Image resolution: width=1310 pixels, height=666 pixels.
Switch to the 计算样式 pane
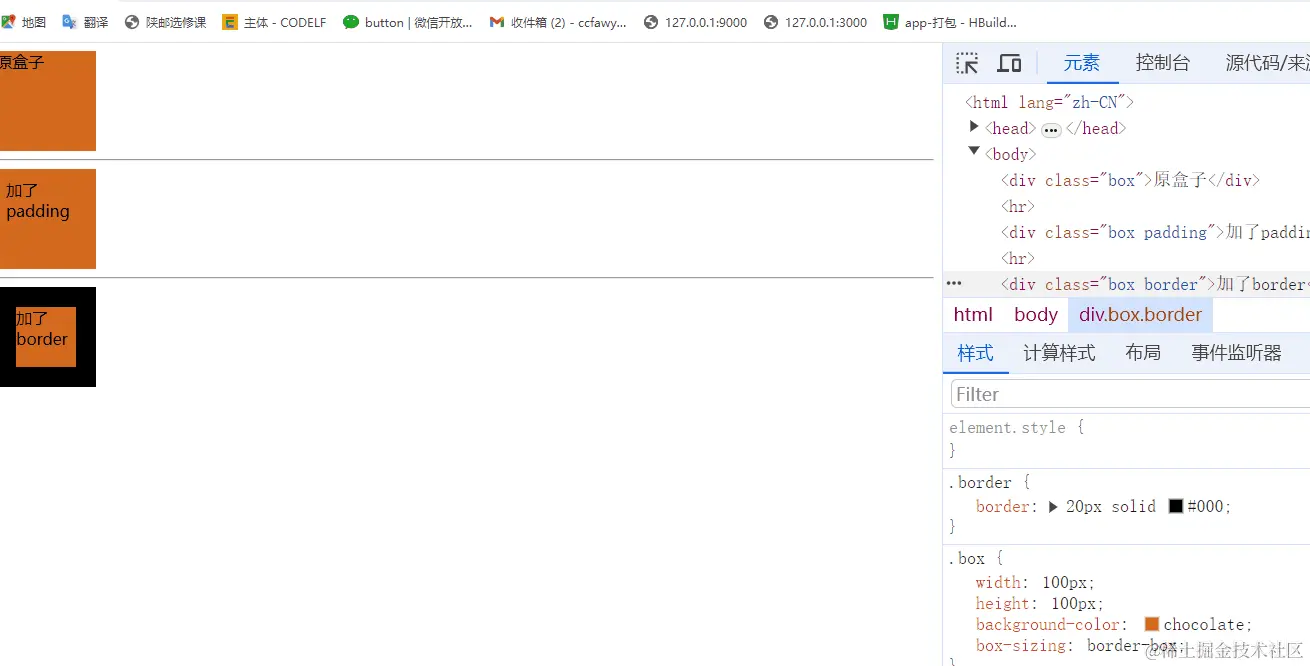[x=1059, y=353]
